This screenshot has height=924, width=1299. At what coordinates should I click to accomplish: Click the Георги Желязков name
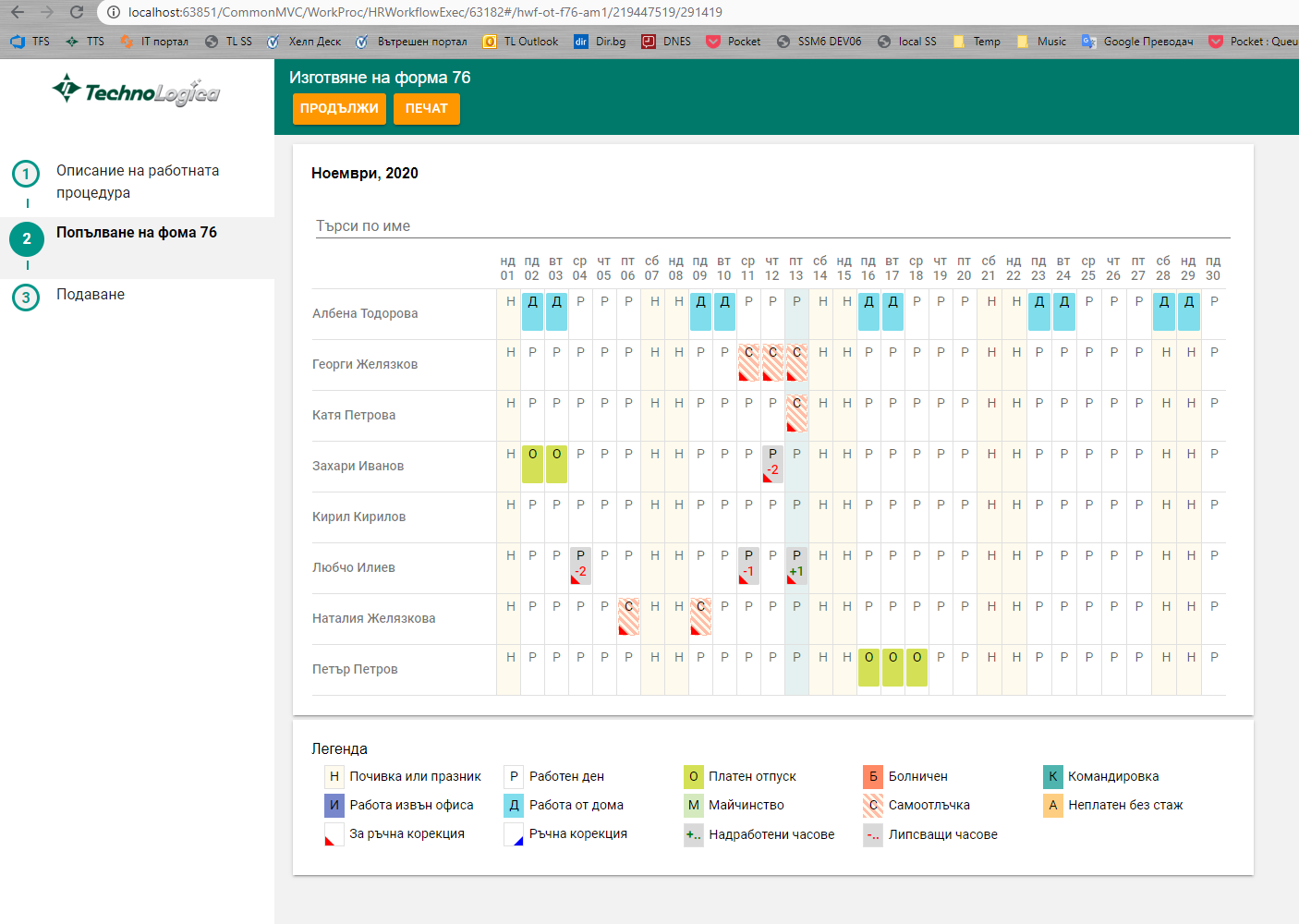click(x=365, y=364)
